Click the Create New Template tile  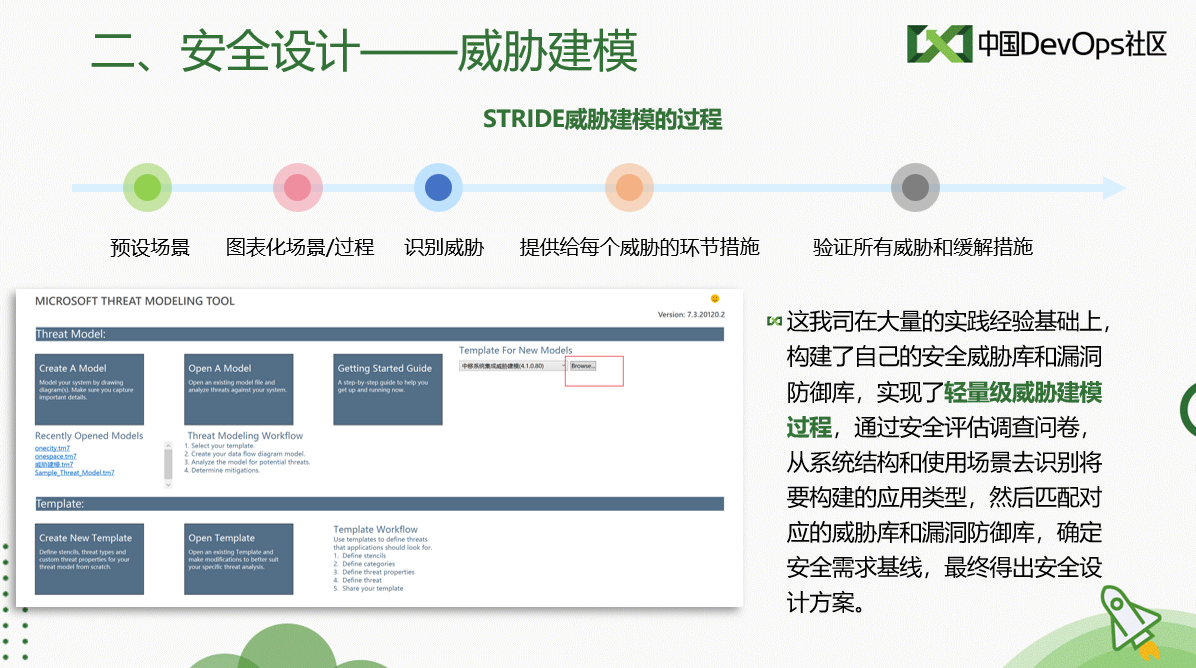pos(89,559)
